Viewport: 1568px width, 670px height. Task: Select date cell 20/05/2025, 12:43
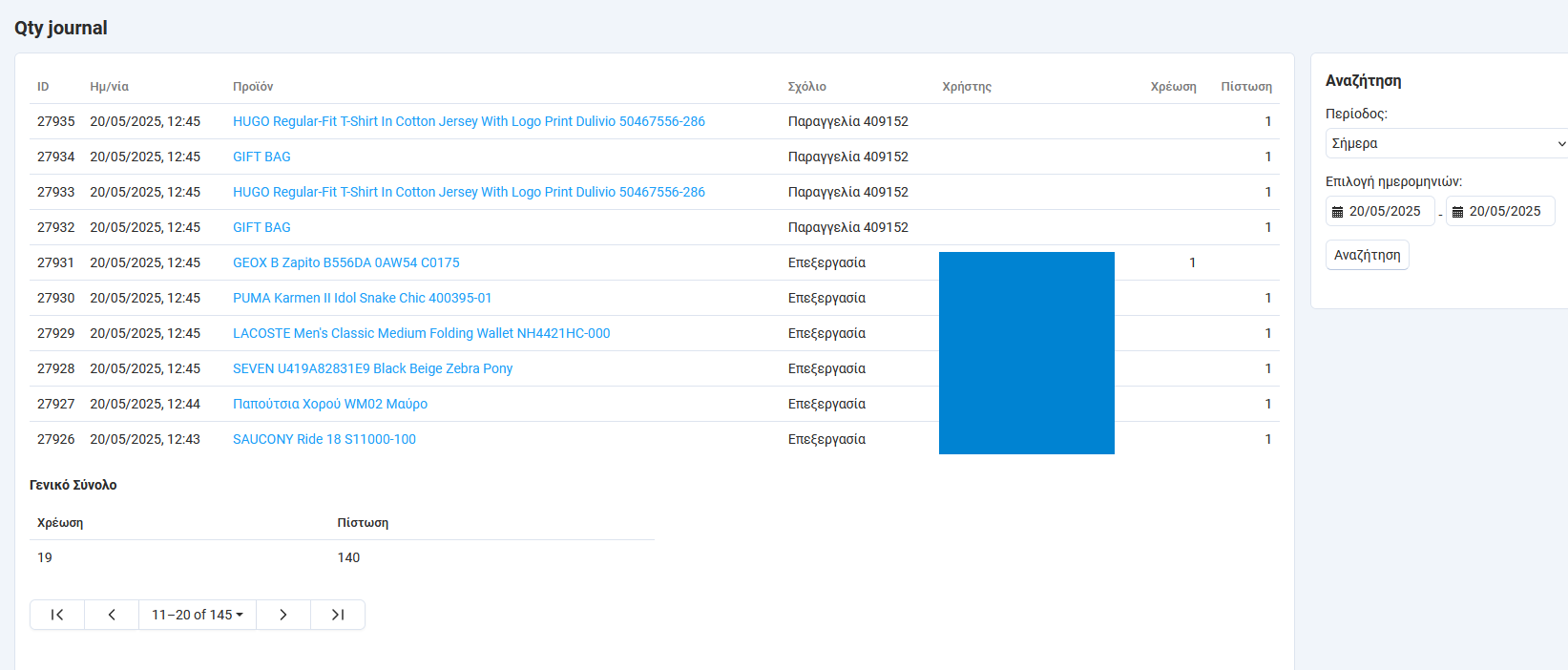pos(145,439)
